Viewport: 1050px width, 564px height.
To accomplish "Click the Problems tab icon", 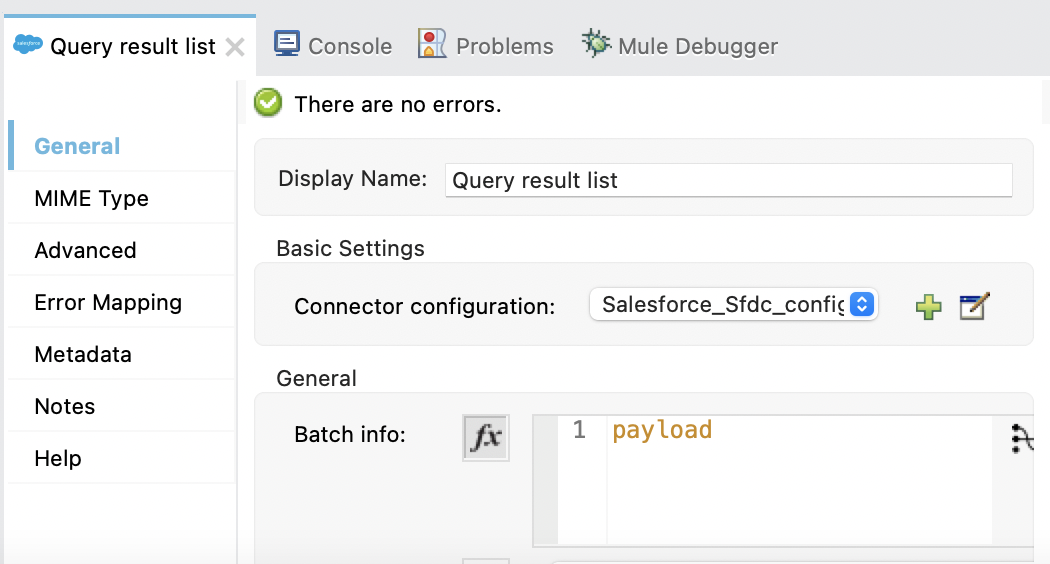I will 432,44.
